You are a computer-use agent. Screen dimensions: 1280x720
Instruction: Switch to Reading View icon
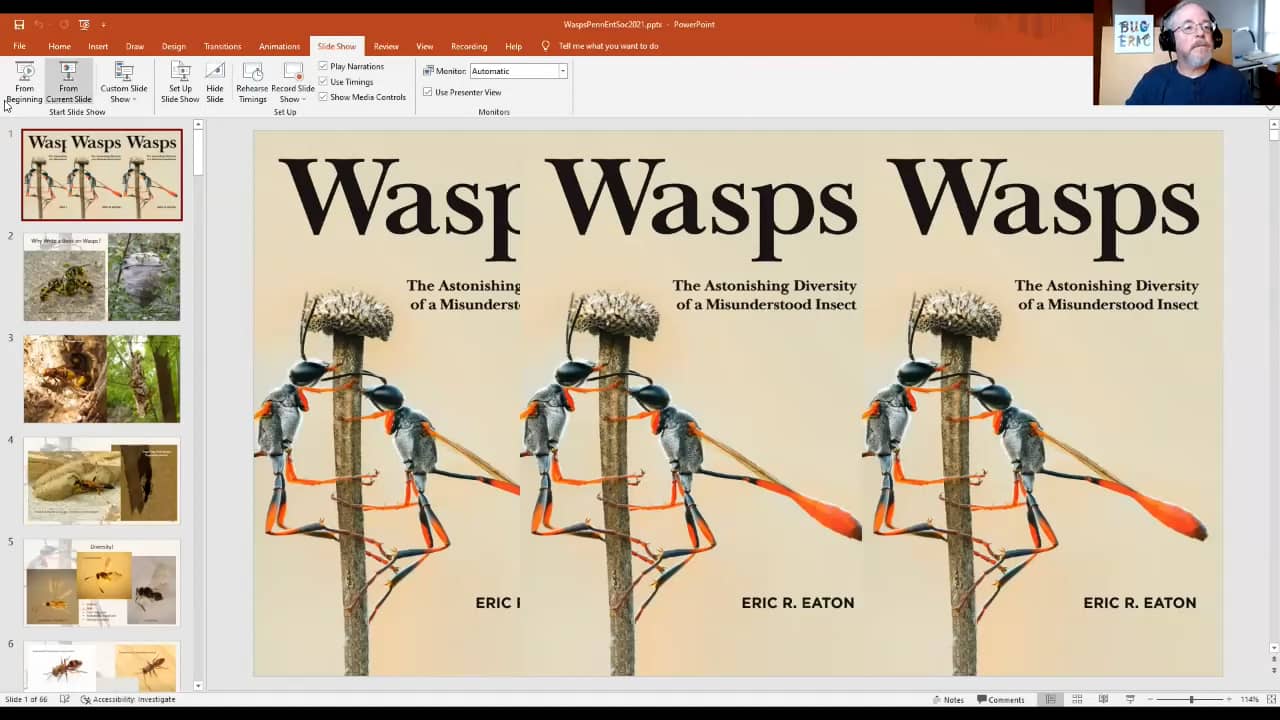click(1103, 699)
